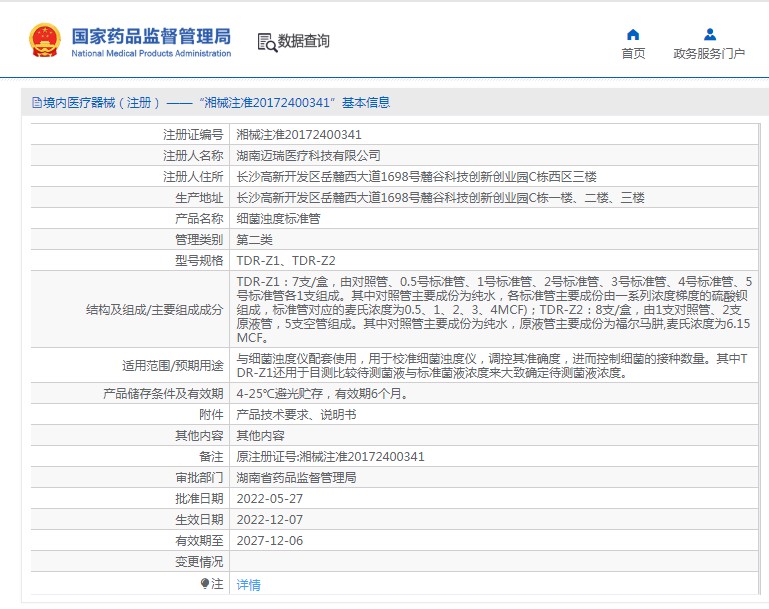Click the 首页 house icon
This screenshot has width=769, height=609.
[632, 34]
